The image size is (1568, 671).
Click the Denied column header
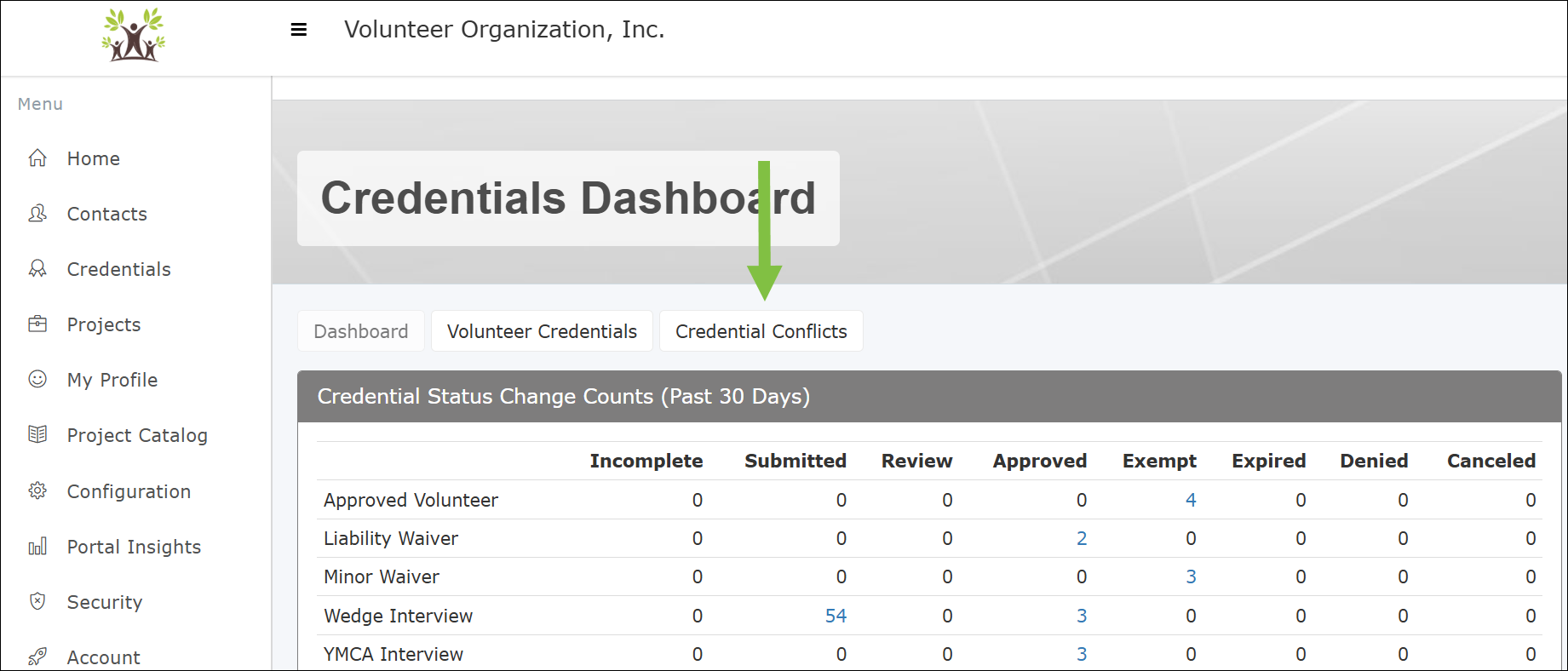(1374, 461)
